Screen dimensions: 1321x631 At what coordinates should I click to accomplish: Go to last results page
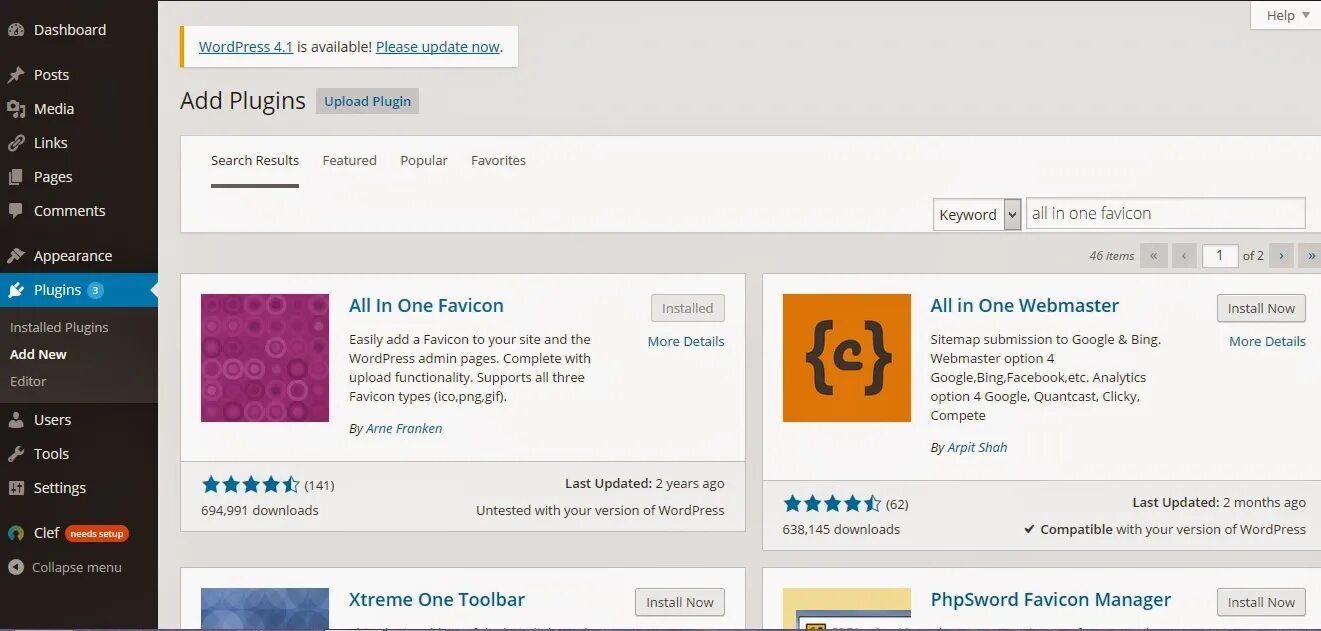[1311, 256]
